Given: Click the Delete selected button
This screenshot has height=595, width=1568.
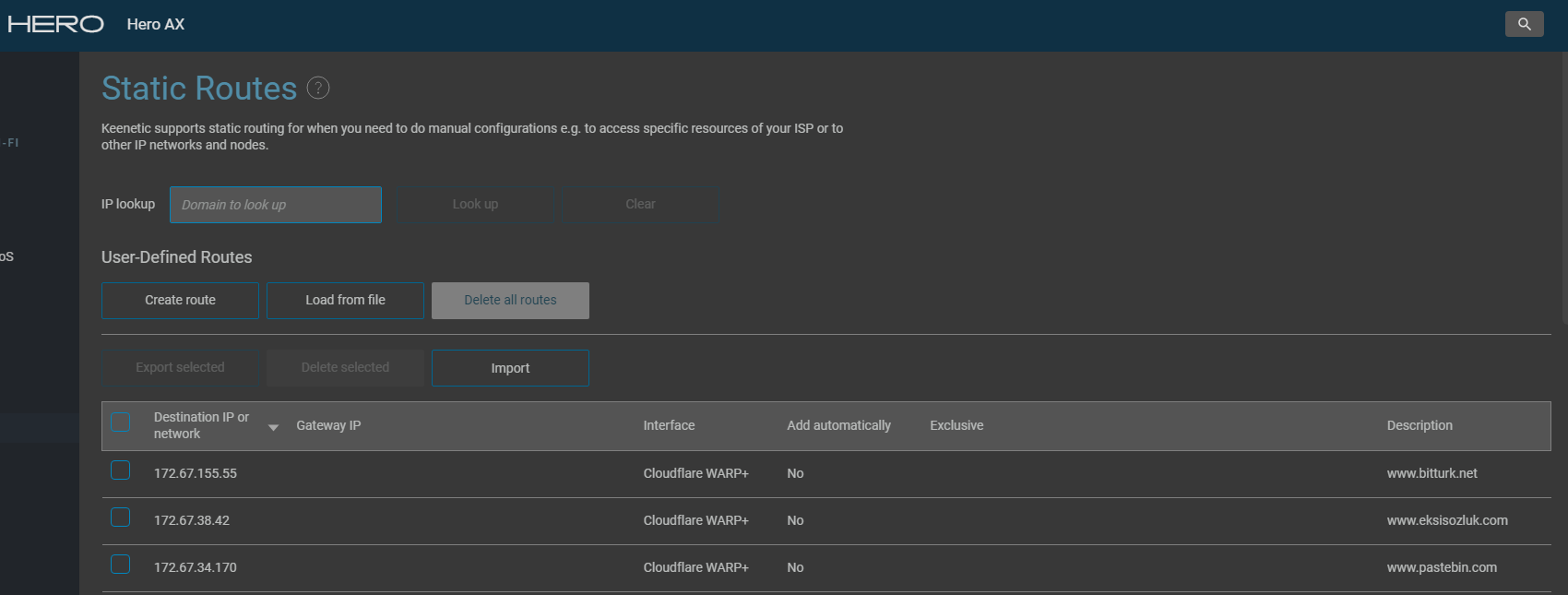Looking at the screenshot, I should click(345, 368).
